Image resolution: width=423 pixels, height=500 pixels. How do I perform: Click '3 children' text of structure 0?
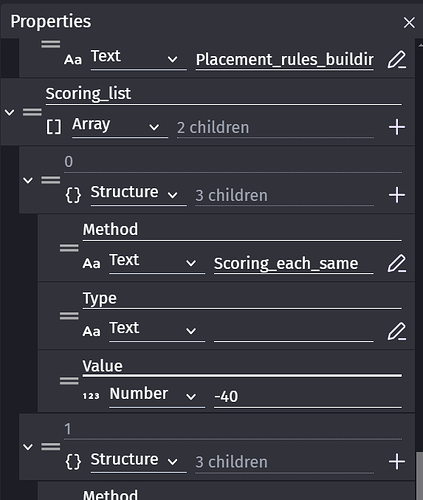pyautogui.click(x=231, y=196)
